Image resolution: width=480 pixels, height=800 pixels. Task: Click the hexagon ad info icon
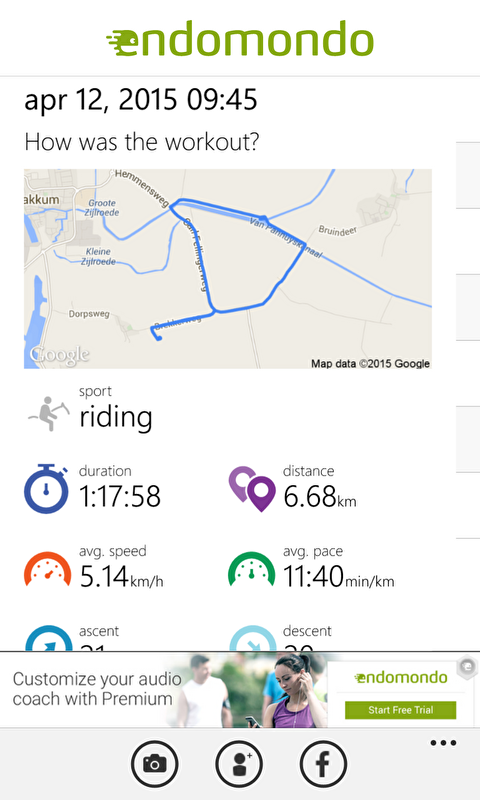click(467, 667)
